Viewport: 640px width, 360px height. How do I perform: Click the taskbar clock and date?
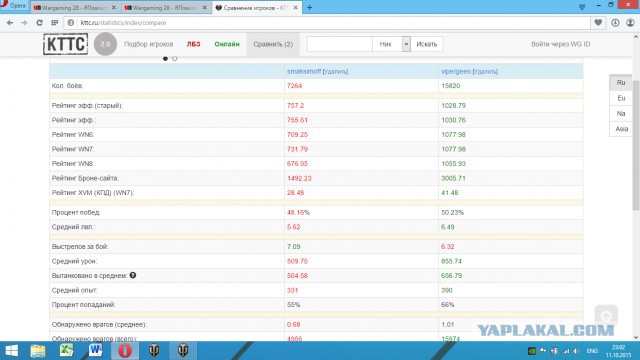[619, 351]
